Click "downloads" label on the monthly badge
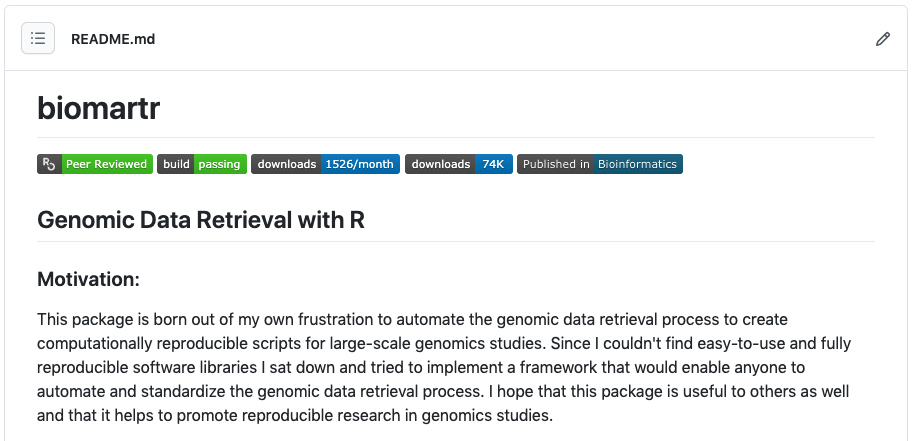921x441 pixels. pos(286,164)
